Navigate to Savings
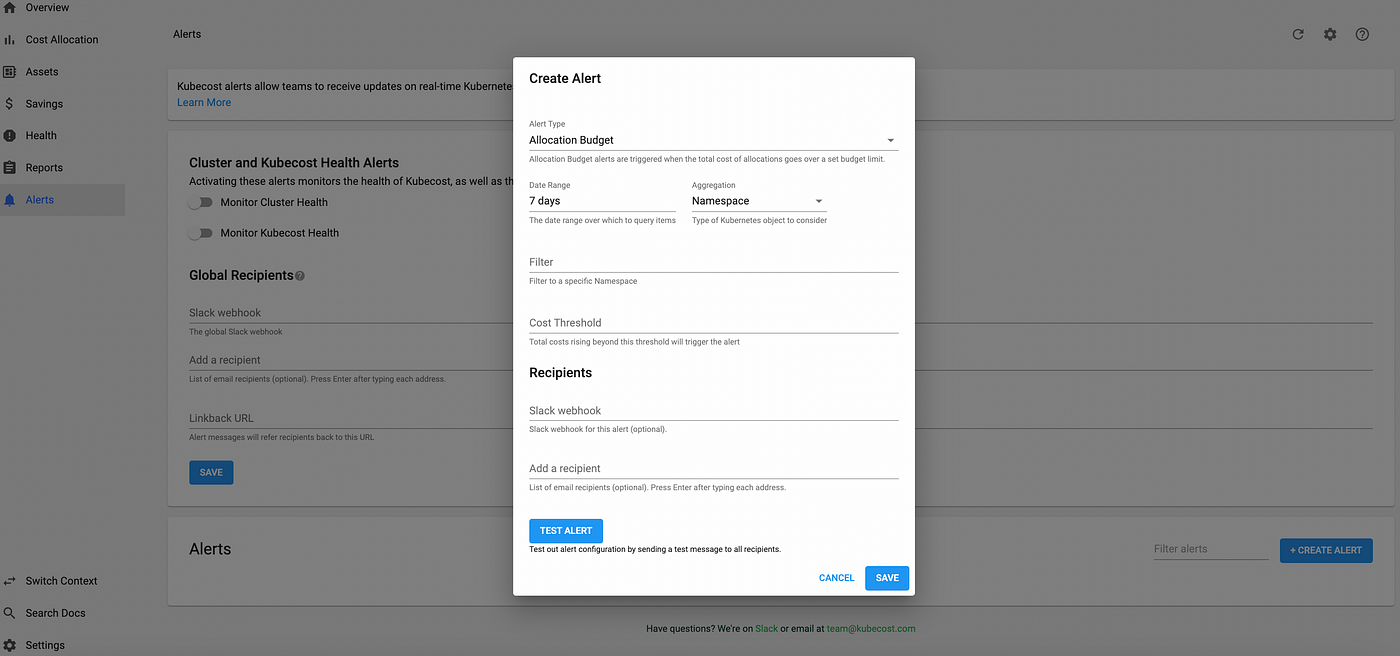Screen dimensions: 1400x656 (x=44, y=104)
